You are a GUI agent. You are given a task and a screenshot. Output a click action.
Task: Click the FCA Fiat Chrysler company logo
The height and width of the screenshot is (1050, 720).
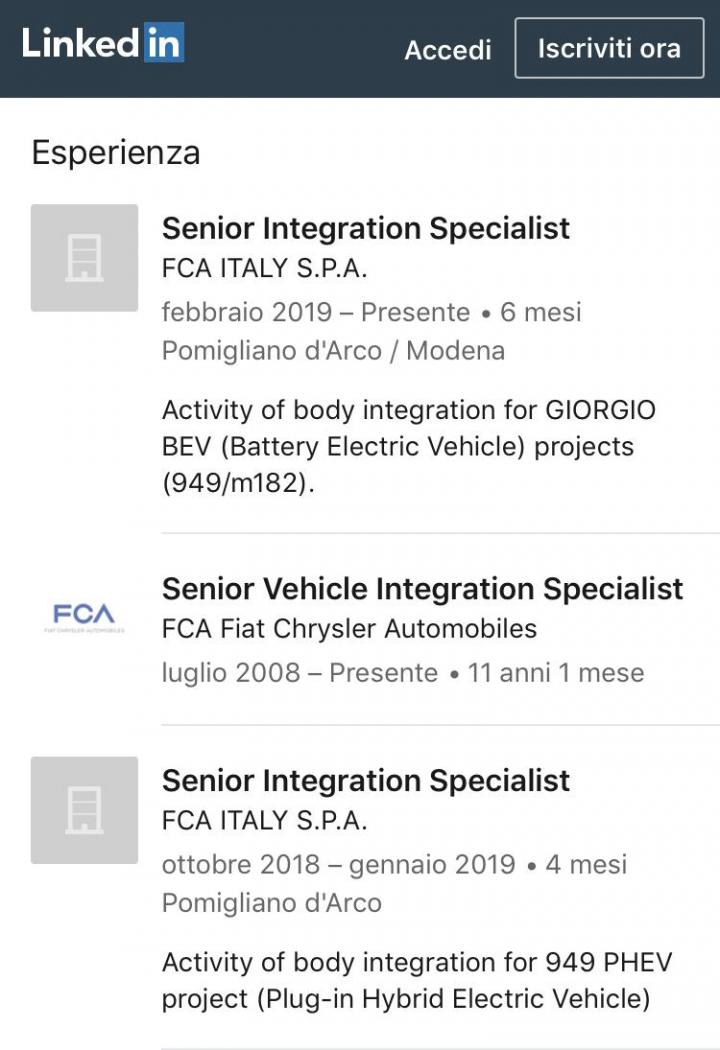pos(84,617)
